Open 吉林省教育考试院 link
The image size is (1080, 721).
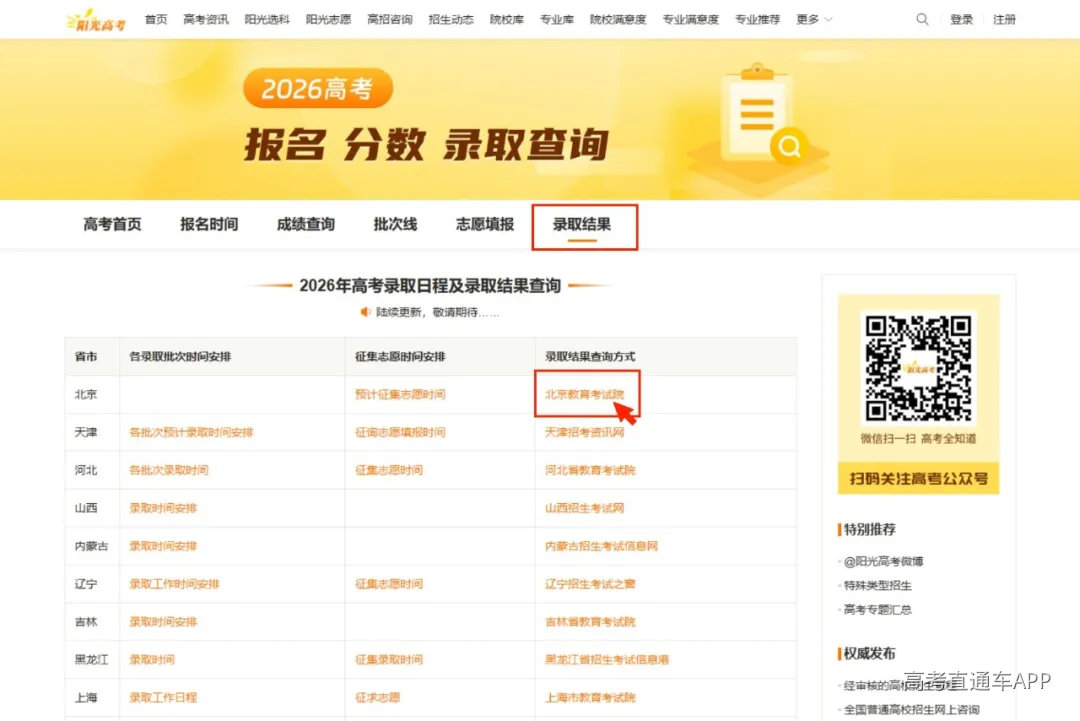[590, 622]
